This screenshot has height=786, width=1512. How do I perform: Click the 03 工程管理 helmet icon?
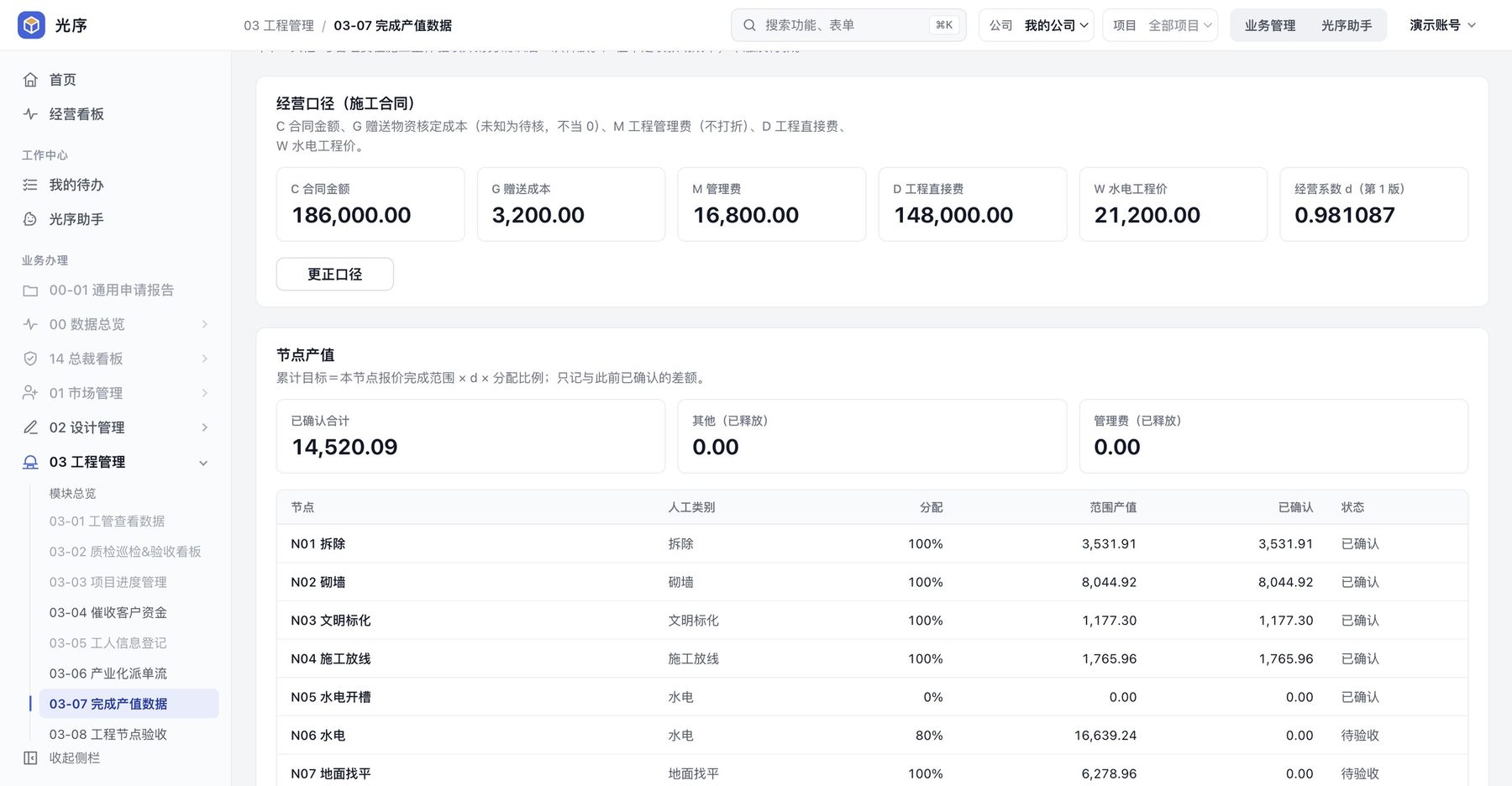pyautogui.click(x=30, y=462)
